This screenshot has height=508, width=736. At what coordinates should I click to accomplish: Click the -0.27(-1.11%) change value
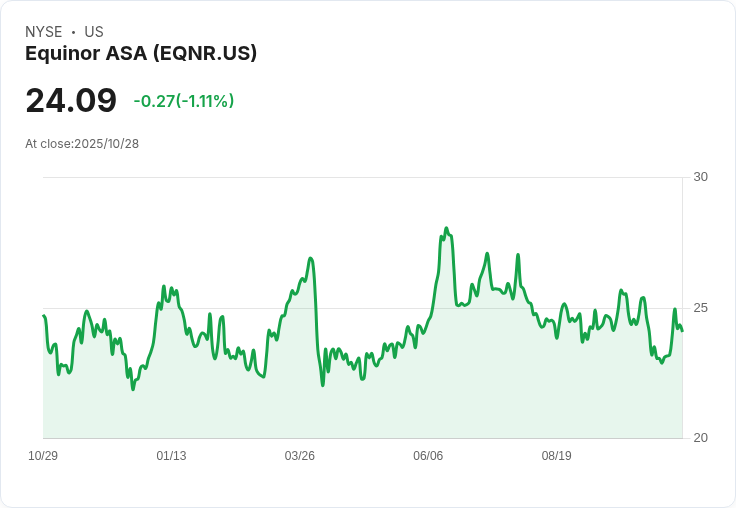pos(184,101)
